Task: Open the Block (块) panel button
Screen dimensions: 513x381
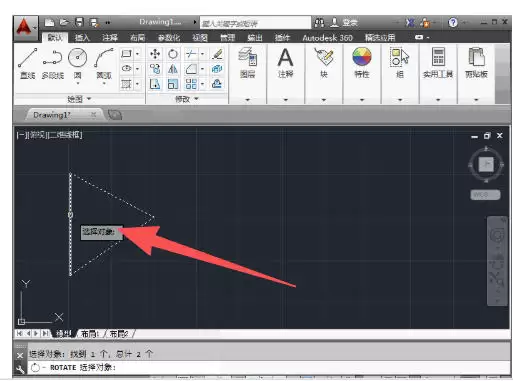Action: click(324, 63)
